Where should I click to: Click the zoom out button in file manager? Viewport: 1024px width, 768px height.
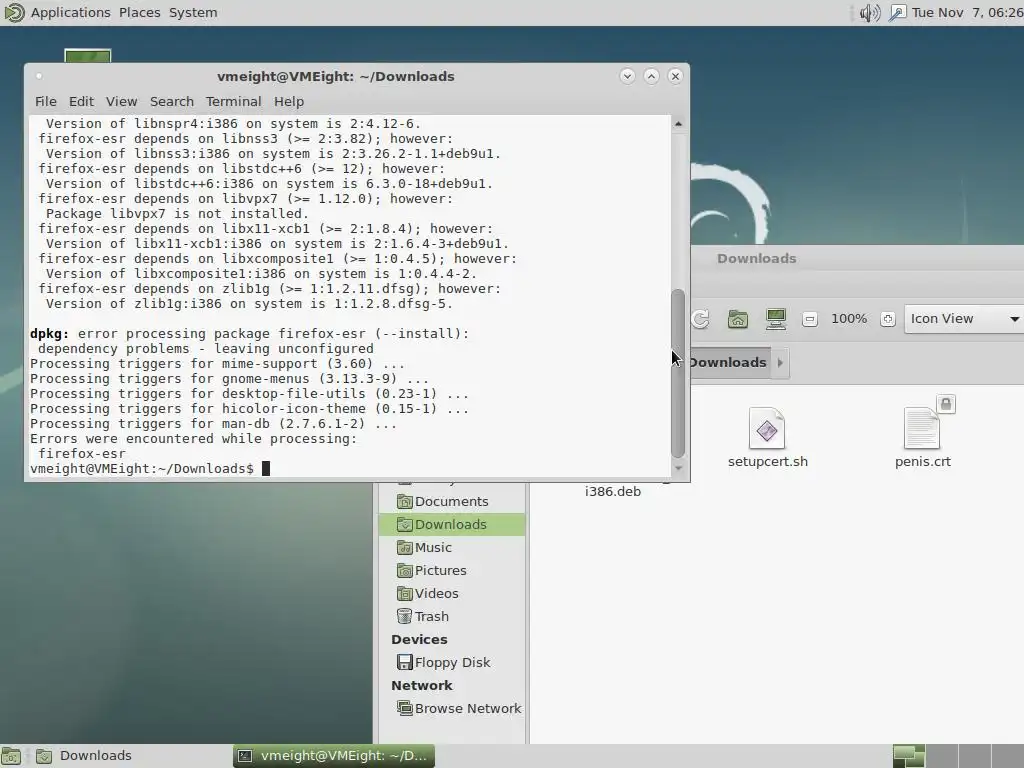(x=810, y=319)
